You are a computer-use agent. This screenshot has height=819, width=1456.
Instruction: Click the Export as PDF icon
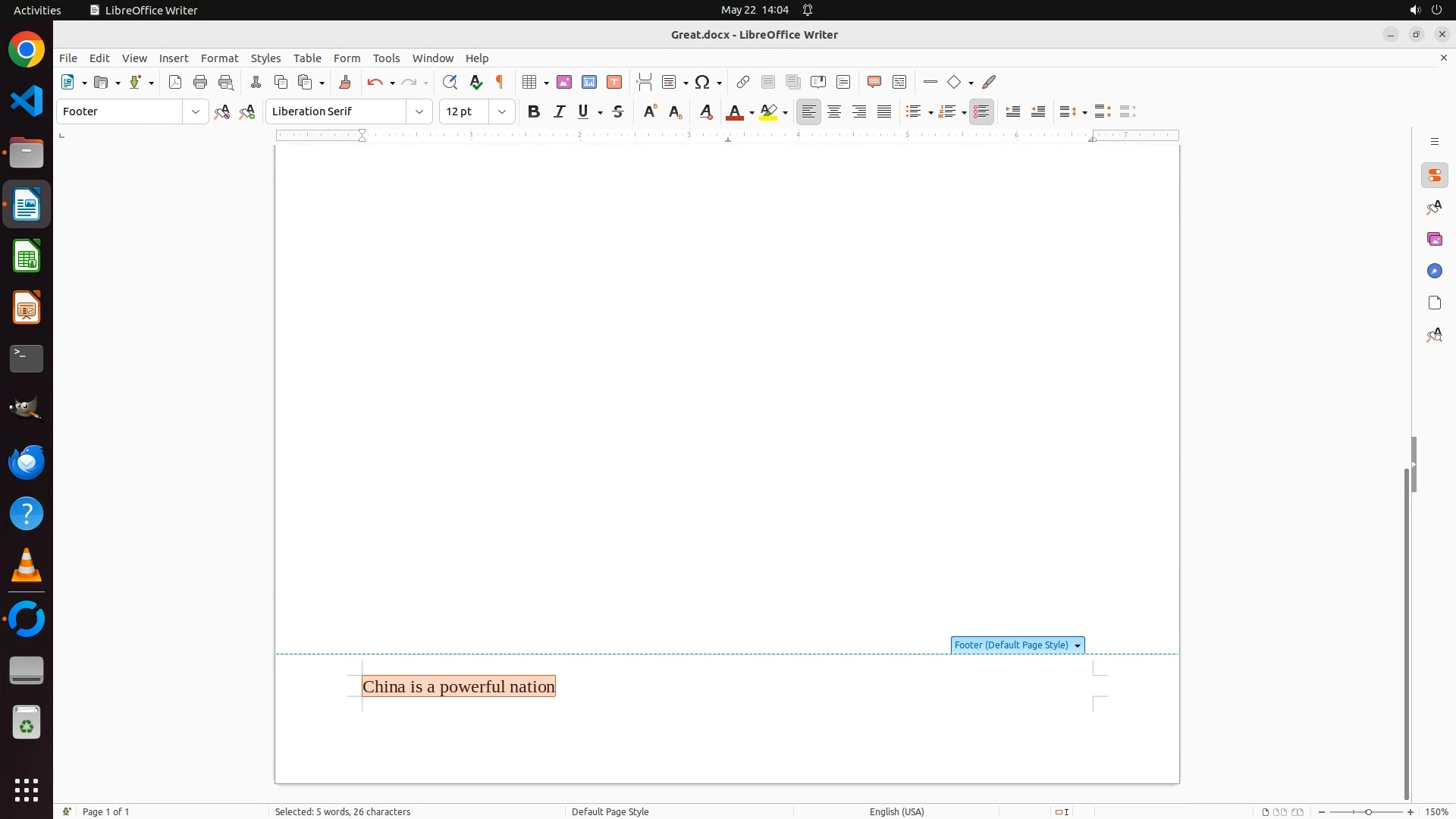tap(175, 83)
